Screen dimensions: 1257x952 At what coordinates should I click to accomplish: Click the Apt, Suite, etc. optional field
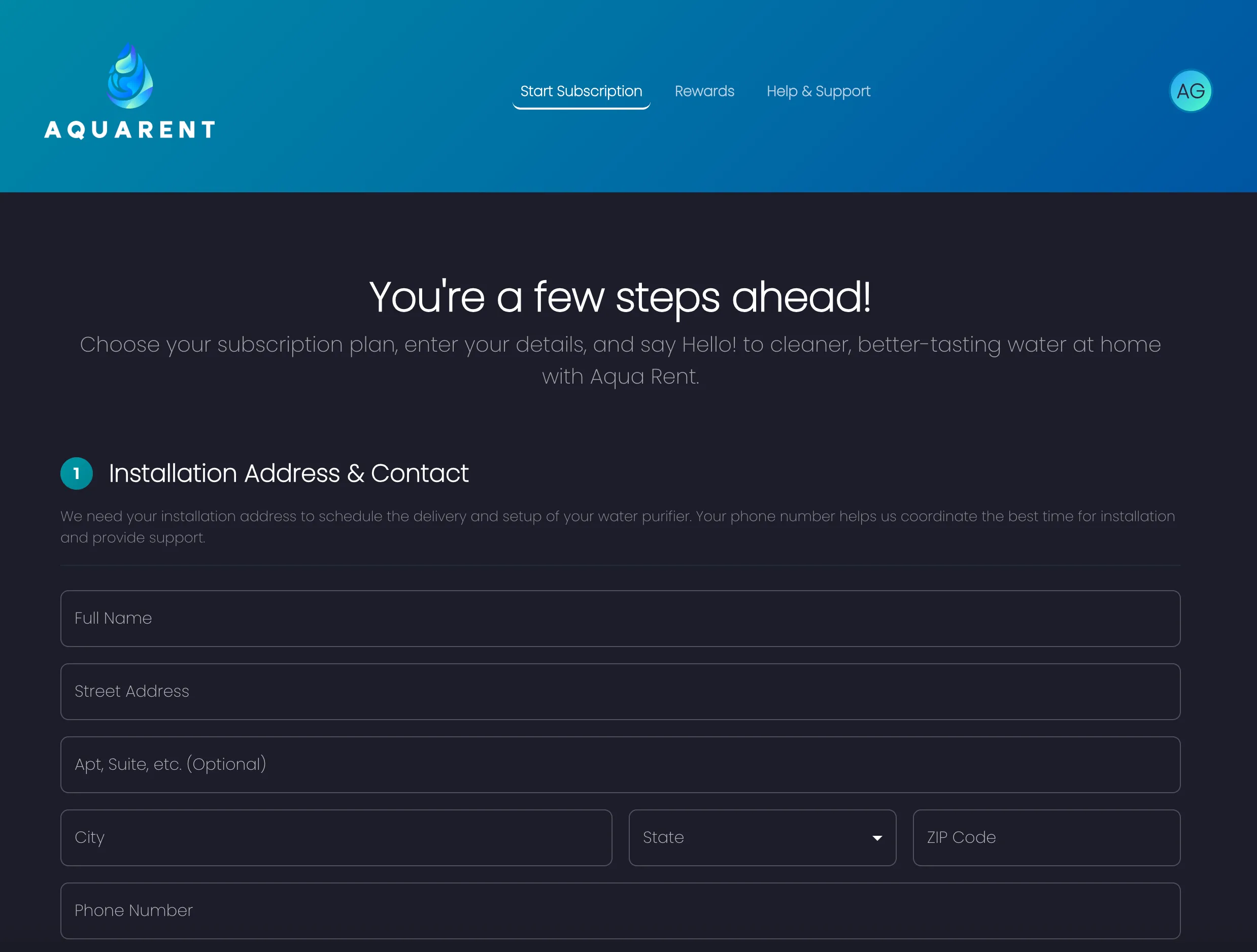[620, 764]
